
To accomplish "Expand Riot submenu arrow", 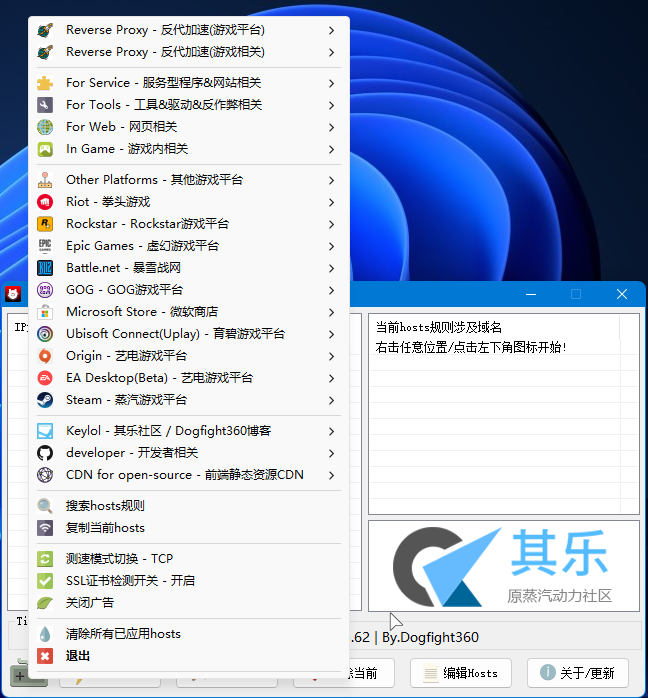I will pos(331,202).
